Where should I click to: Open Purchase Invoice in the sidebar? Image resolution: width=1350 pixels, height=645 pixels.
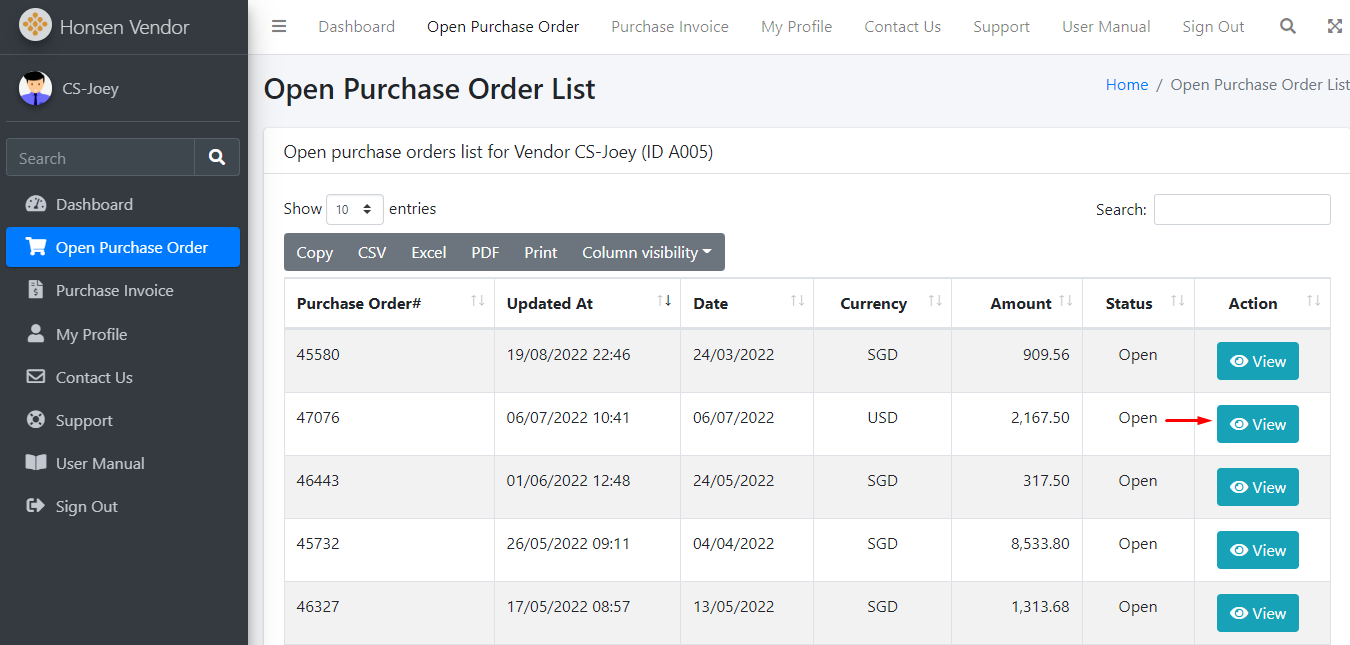coord(114,291)
